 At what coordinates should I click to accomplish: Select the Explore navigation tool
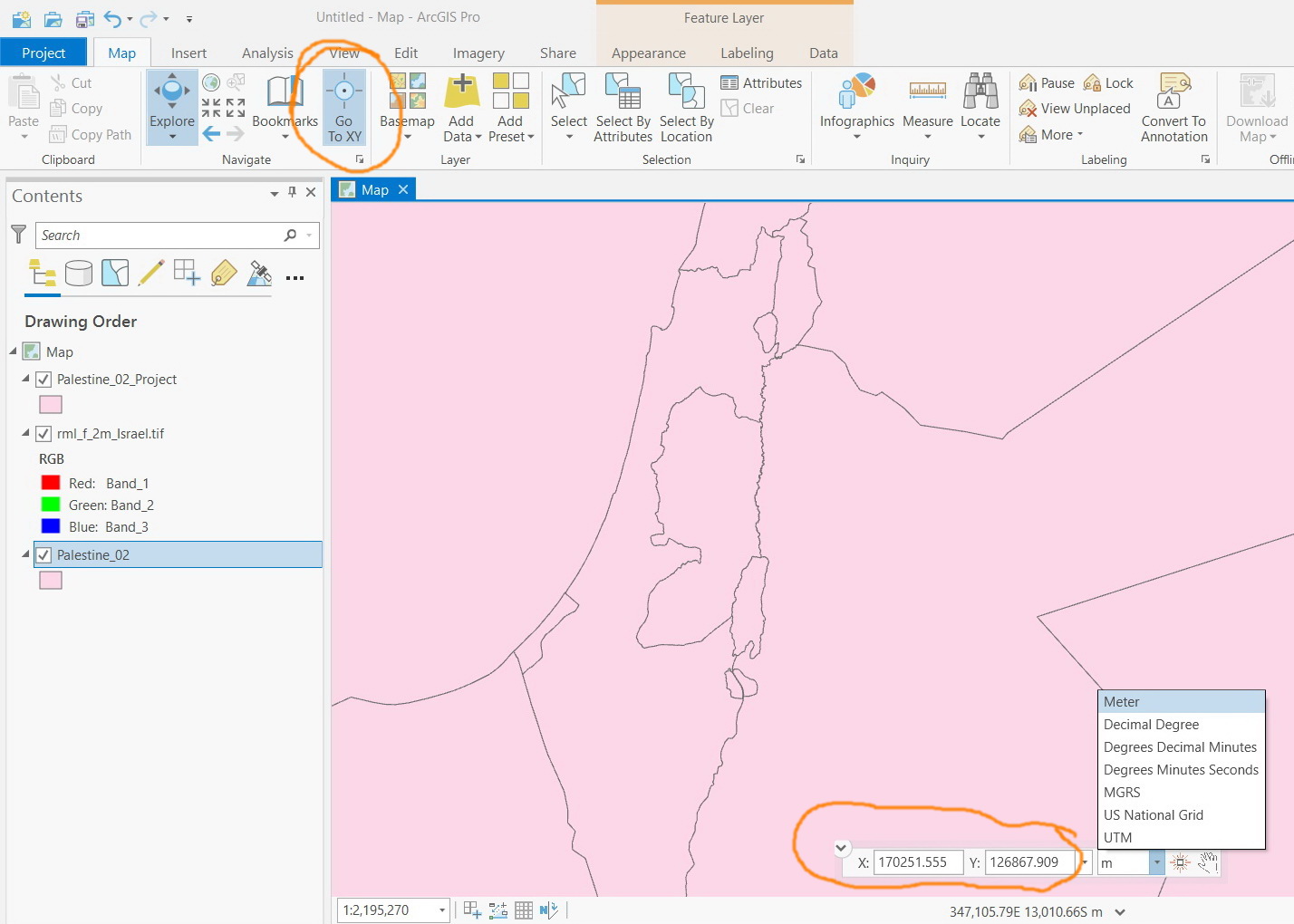[x=172, y=107]
